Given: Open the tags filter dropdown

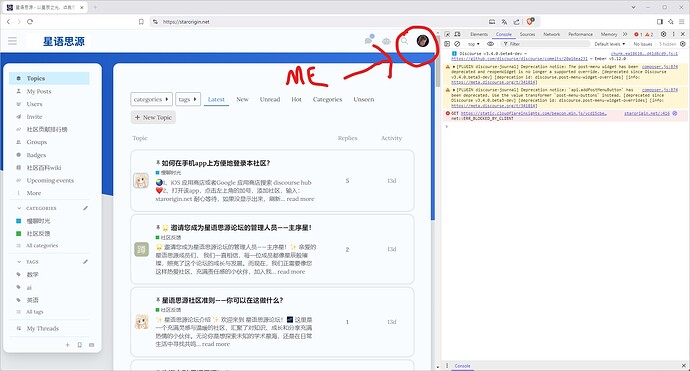Looking at the screenshot, I should (x=188, y=99).
